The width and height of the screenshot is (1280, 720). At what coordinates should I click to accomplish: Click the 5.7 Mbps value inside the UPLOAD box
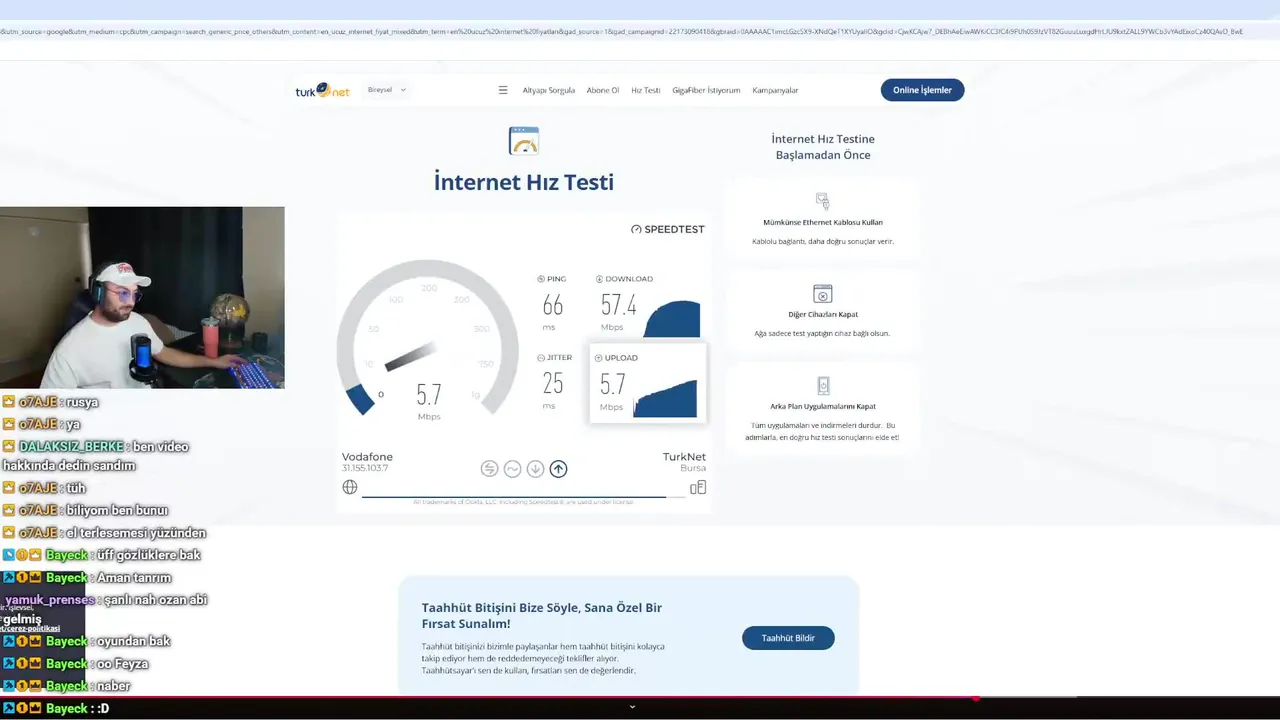pyautogui.click(x=612, y=384)
